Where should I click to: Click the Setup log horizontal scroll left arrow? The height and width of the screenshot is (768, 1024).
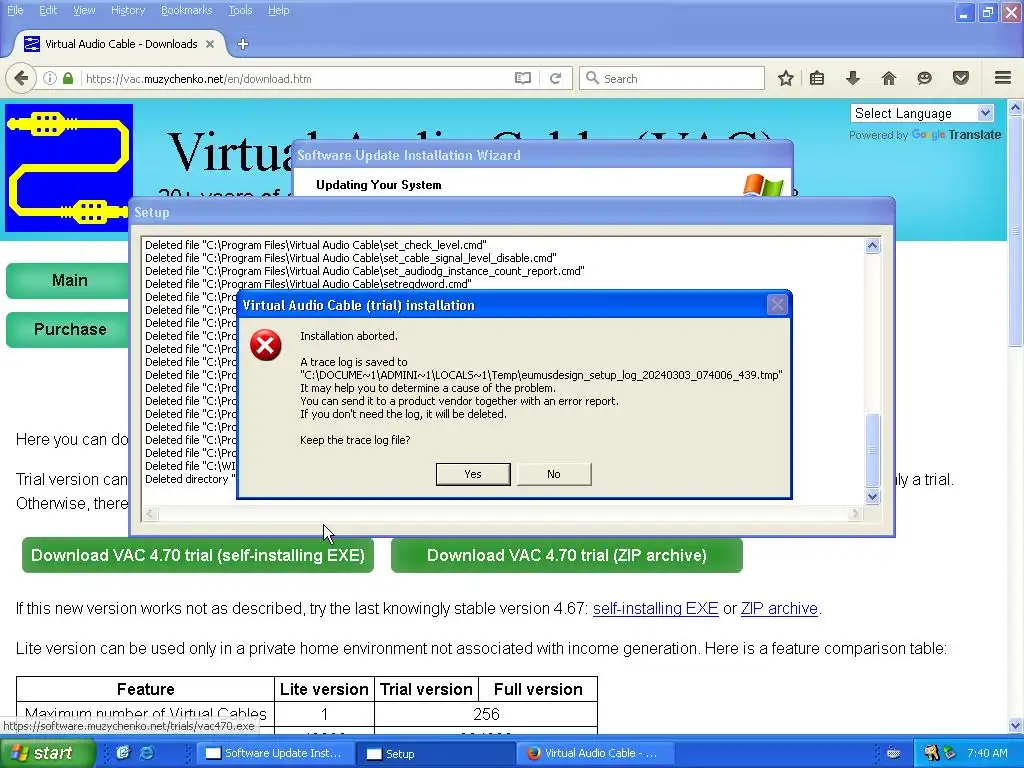[150, 514]
